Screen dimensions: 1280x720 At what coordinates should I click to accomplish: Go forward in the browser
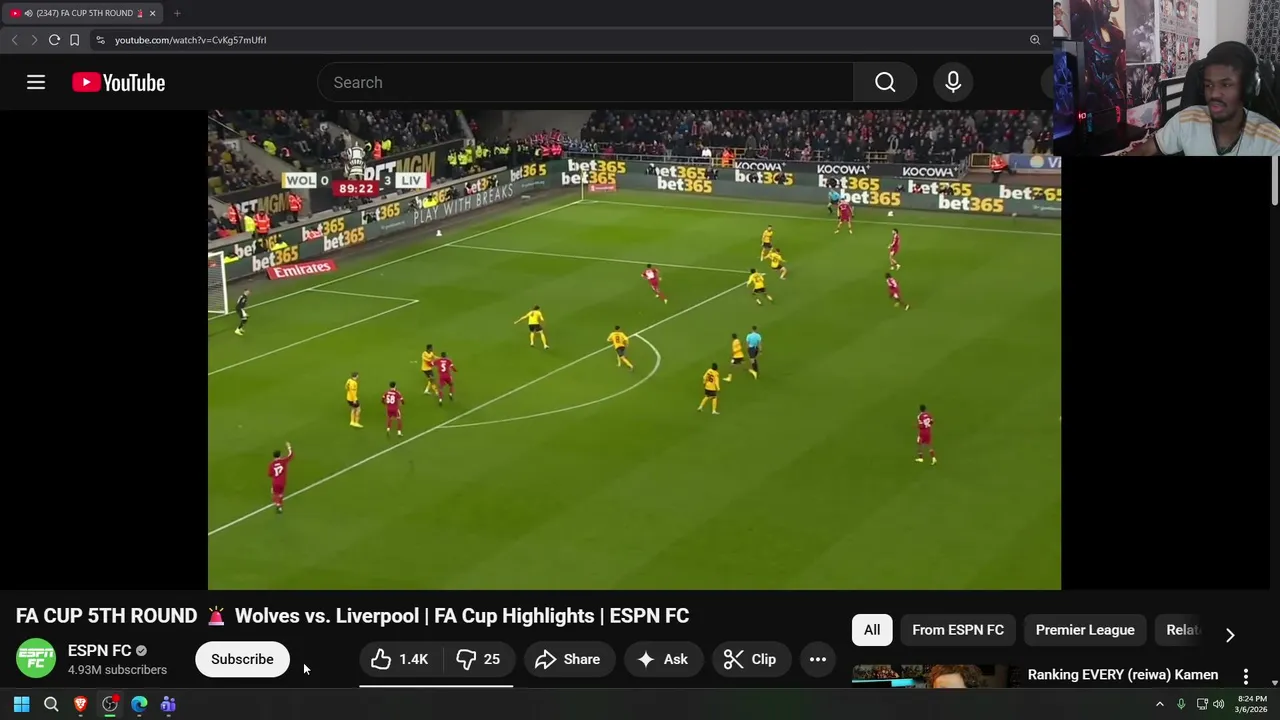[34, 40]
